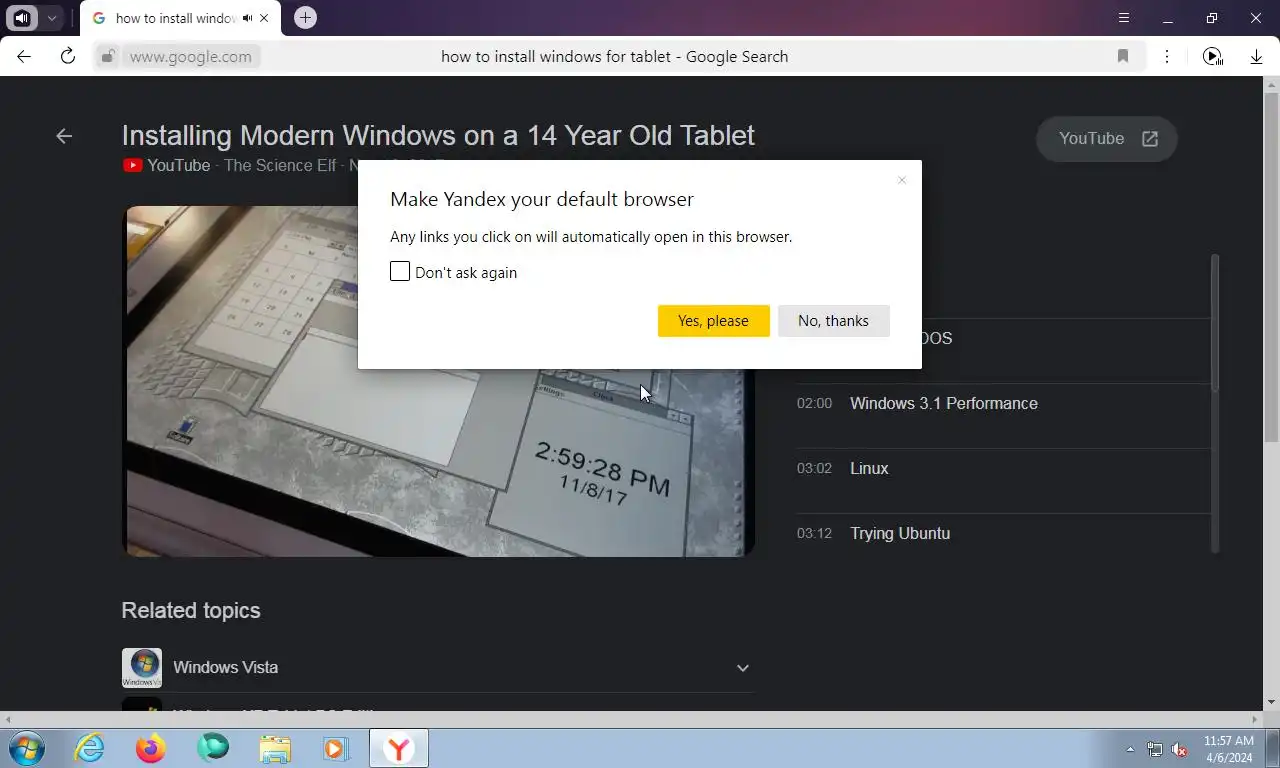Click the network tray icon
Viewport: 1280px width, 768px height.
coord(1155,749)
